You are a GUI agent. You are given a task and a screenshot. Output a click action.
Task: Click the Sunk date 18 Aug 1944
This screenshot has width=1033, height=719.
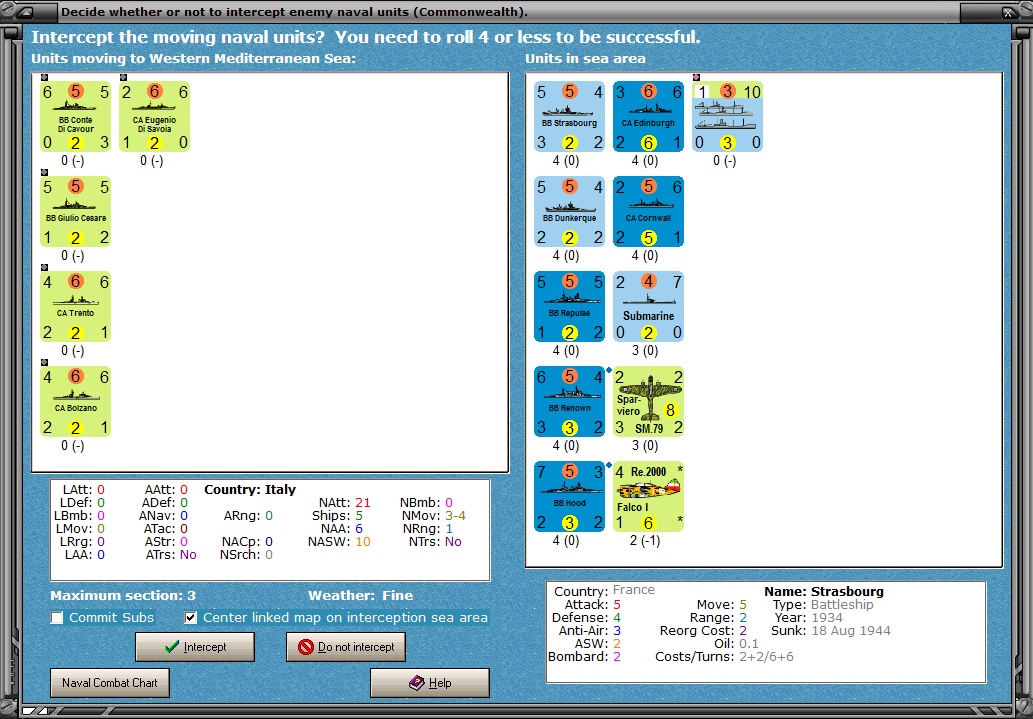pyautogui.click(x=851, y=631)
